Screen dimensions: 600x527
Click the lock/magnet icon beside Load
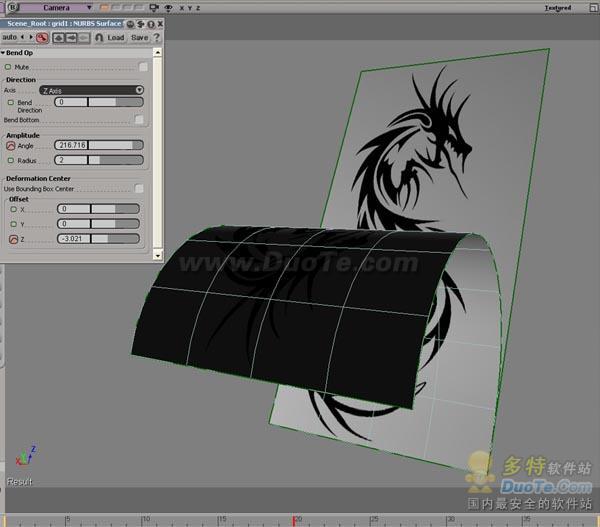pyautogui.click(x=99, y=37)
